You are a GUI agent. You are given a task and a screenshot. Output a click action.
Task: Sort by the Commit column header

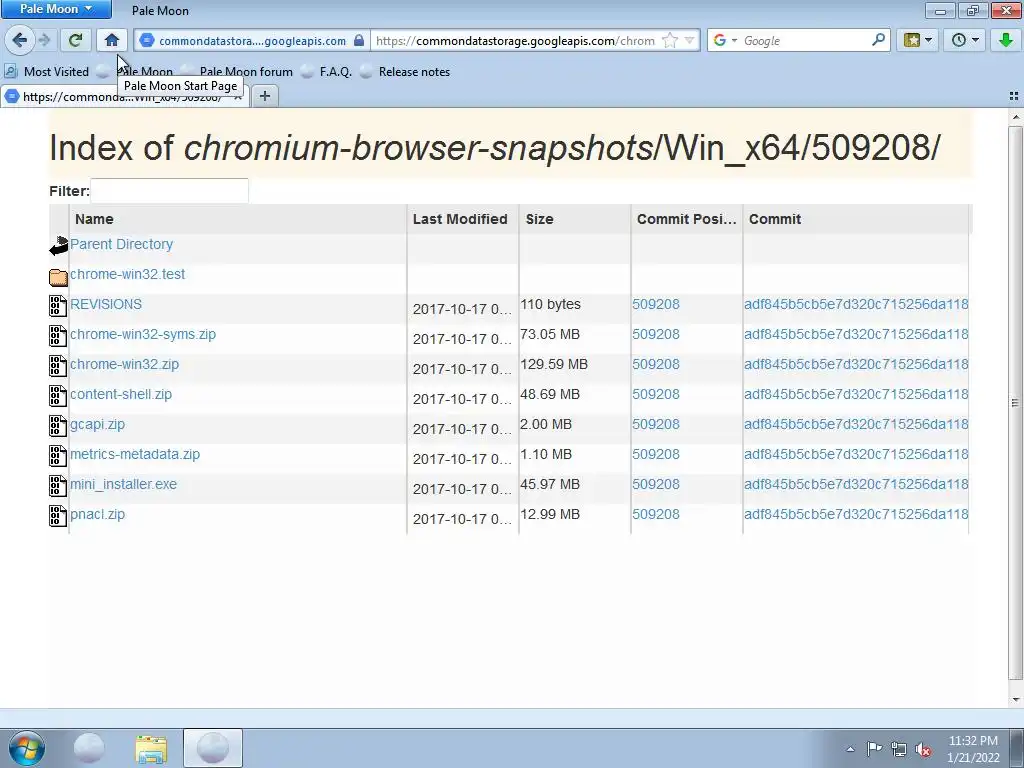856,219
